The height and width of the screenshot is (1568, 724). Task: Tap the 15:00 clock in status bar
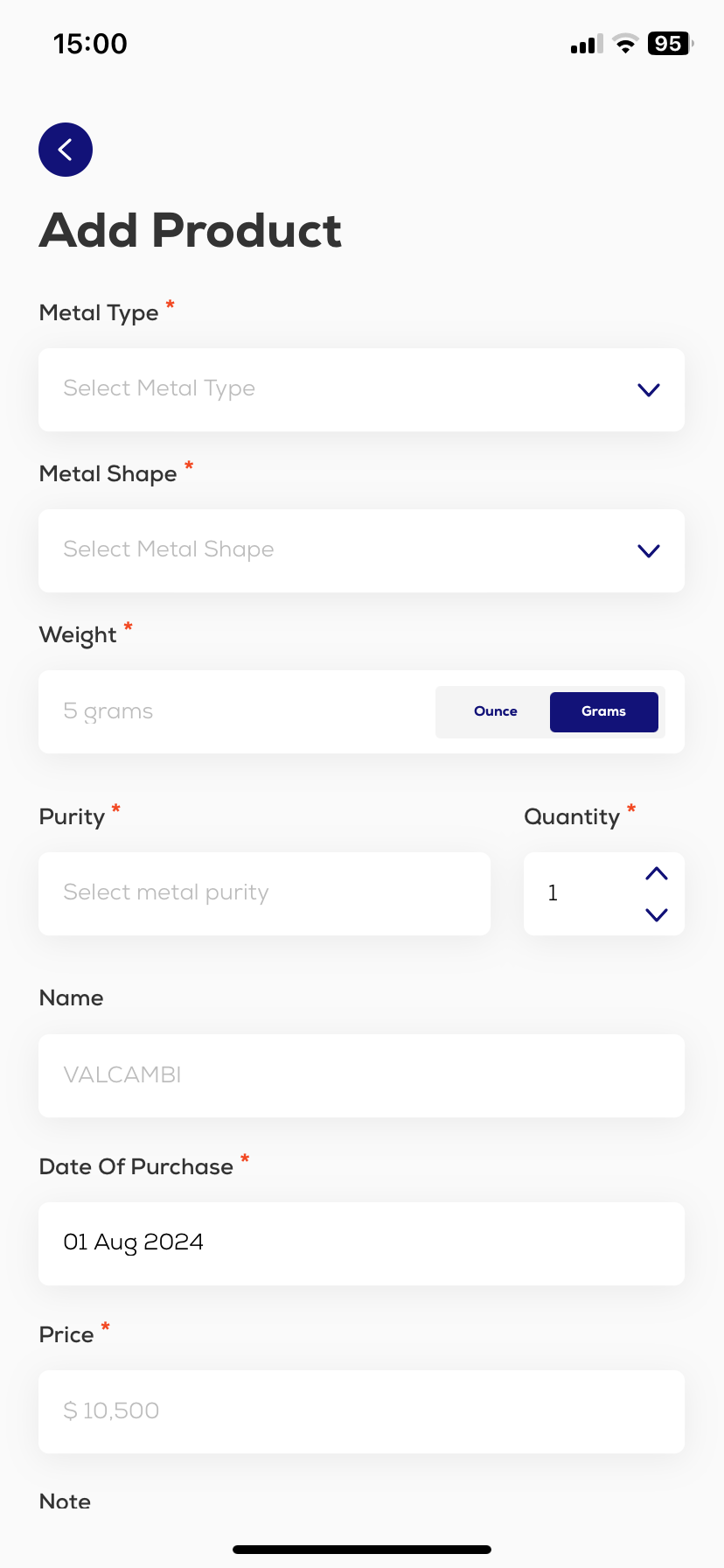coord(90,44)
